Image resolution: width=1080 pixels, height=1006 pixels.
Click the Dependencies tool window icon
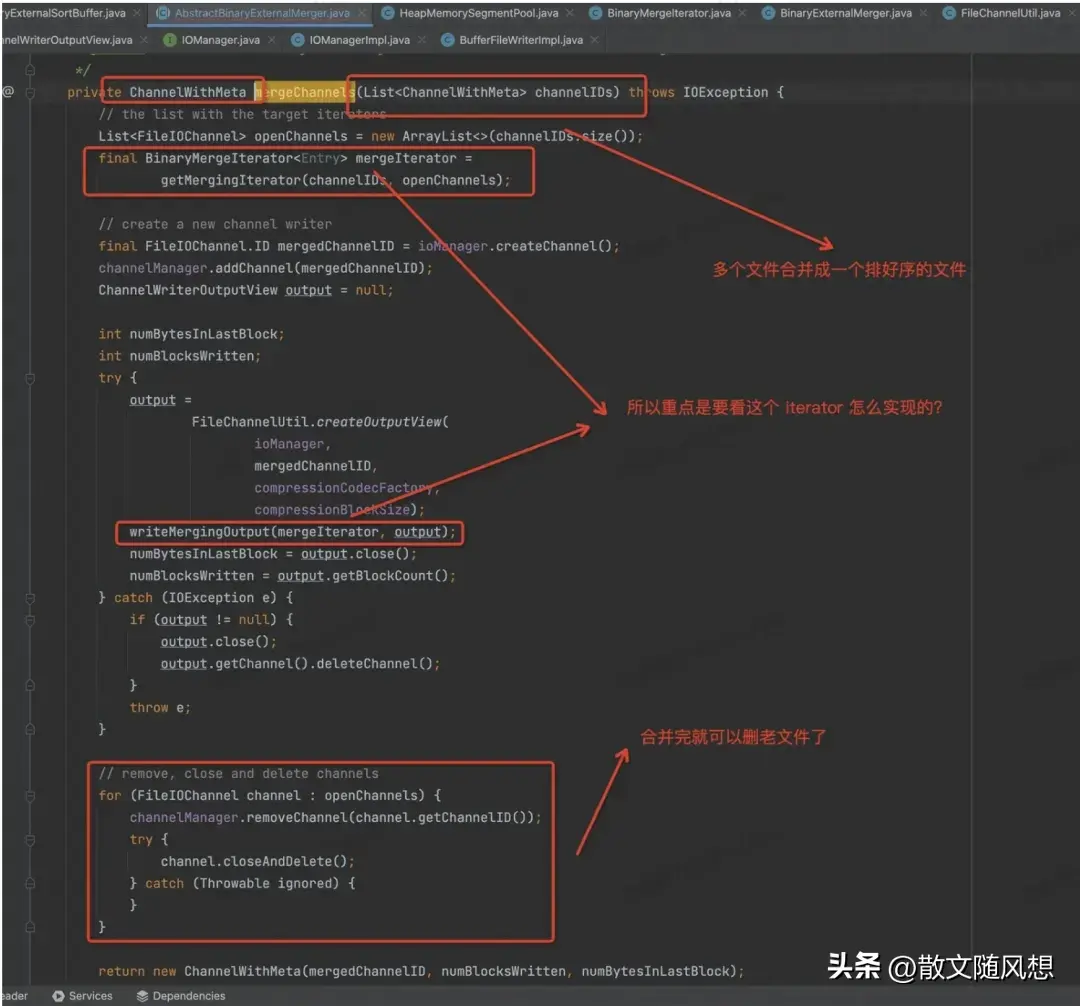click(x=143, y=996)
